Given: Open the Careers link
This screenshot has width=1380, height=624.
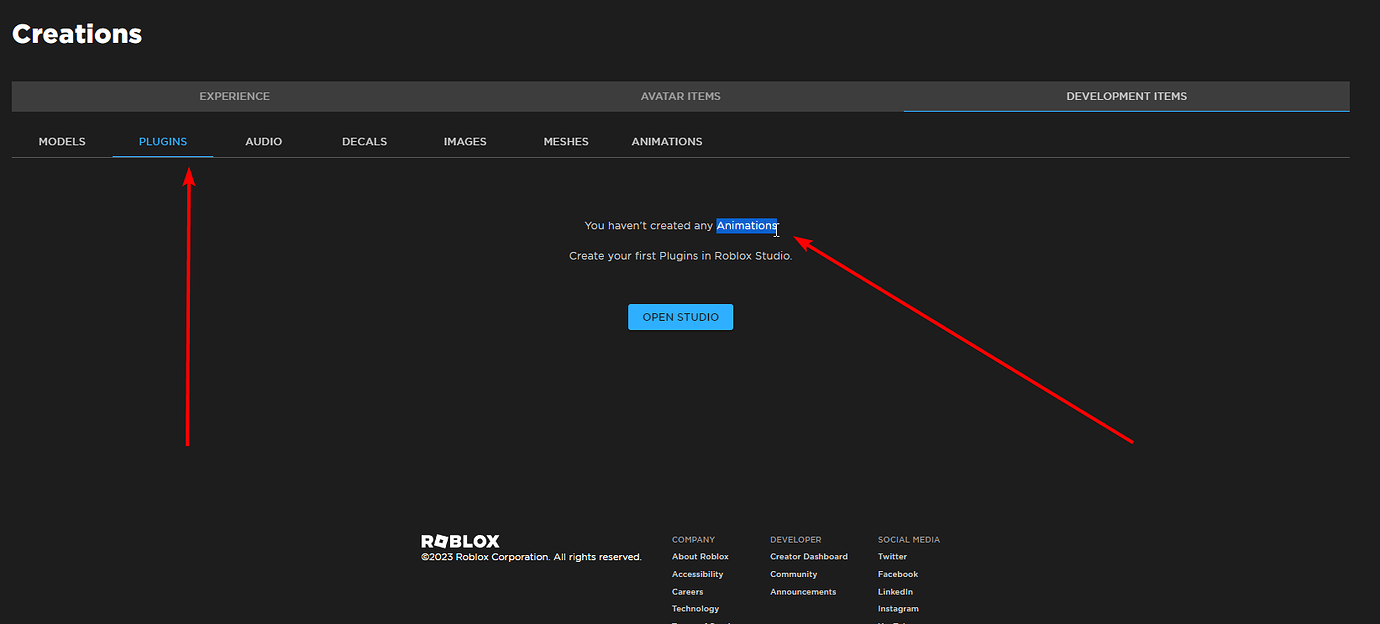Looking at the screenshot, I should (688, 592).
